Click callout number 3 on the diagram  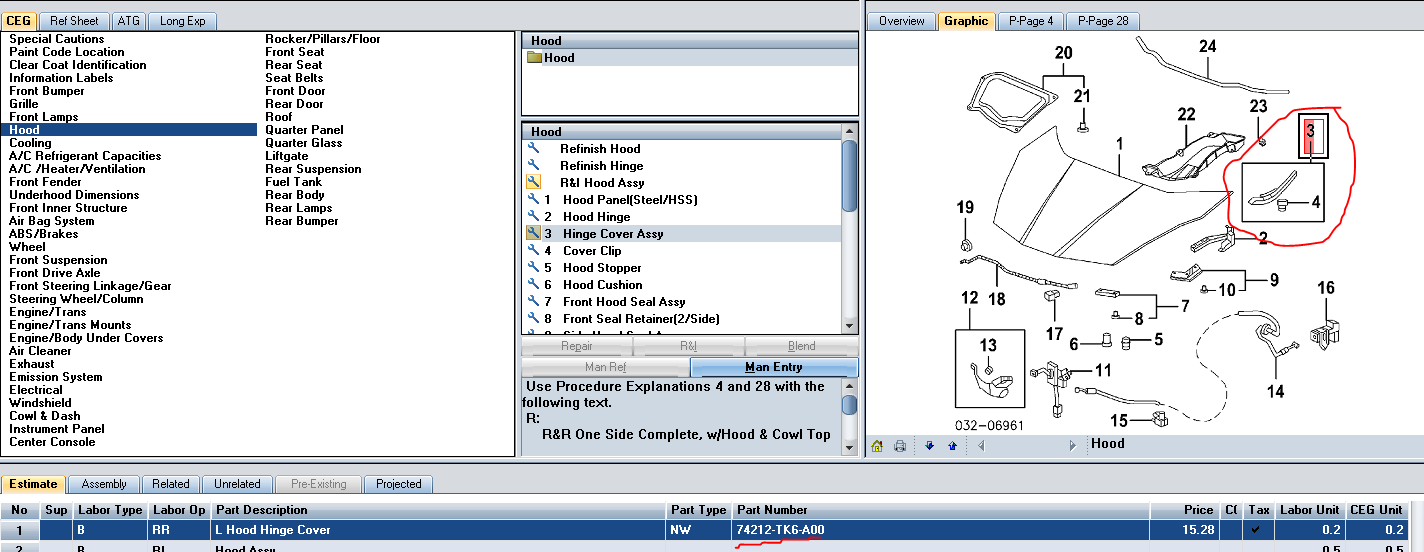[1309, 131]
